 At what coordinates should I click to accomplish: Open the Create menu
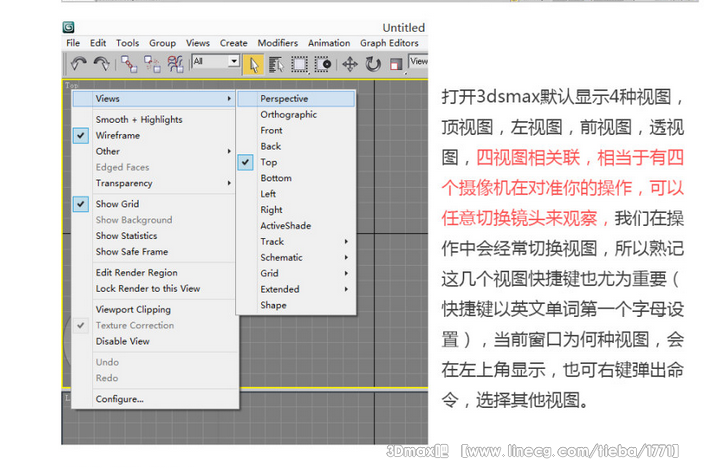pos(233,43)
